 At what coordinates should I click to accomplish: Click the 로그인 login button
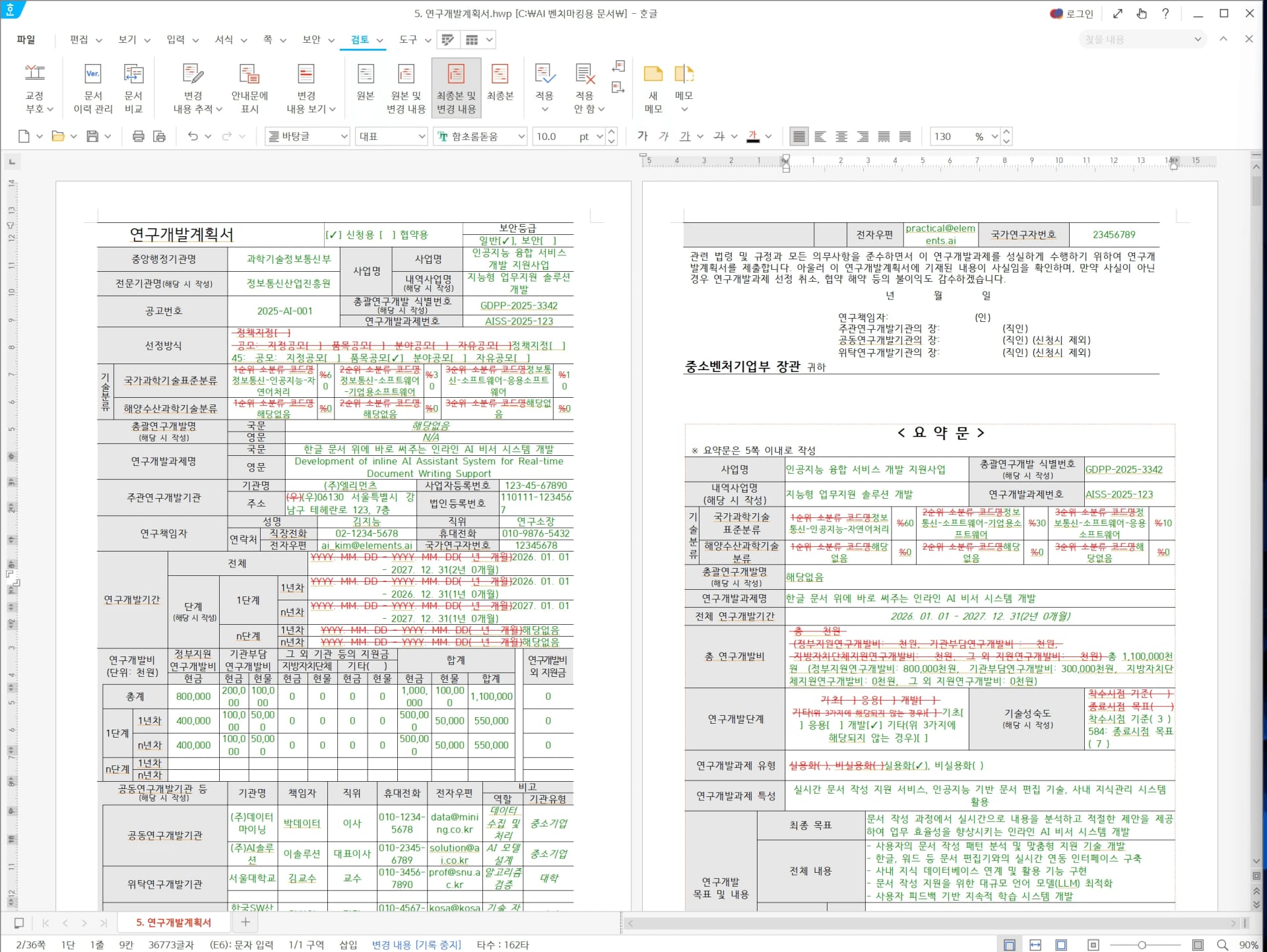point(1072,14)
